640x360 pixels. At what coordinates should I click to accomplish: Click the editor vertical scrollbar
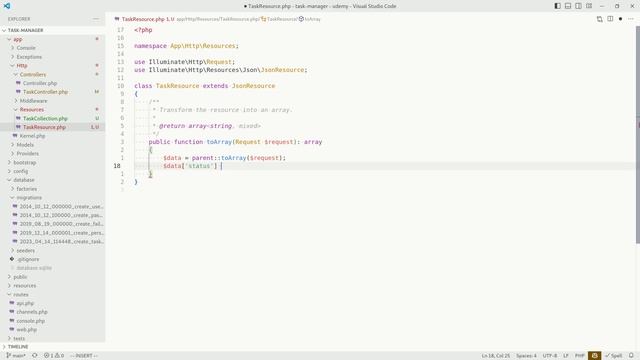638,135
